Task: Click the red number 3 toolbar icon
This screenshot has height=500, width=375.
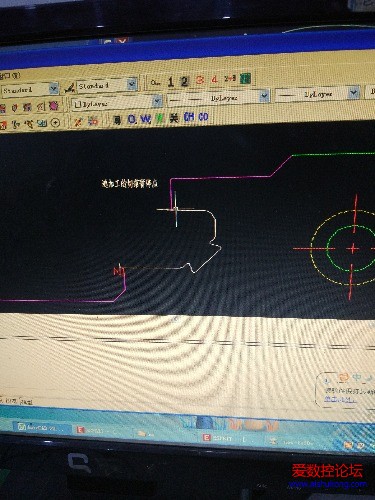Action: 200,80
